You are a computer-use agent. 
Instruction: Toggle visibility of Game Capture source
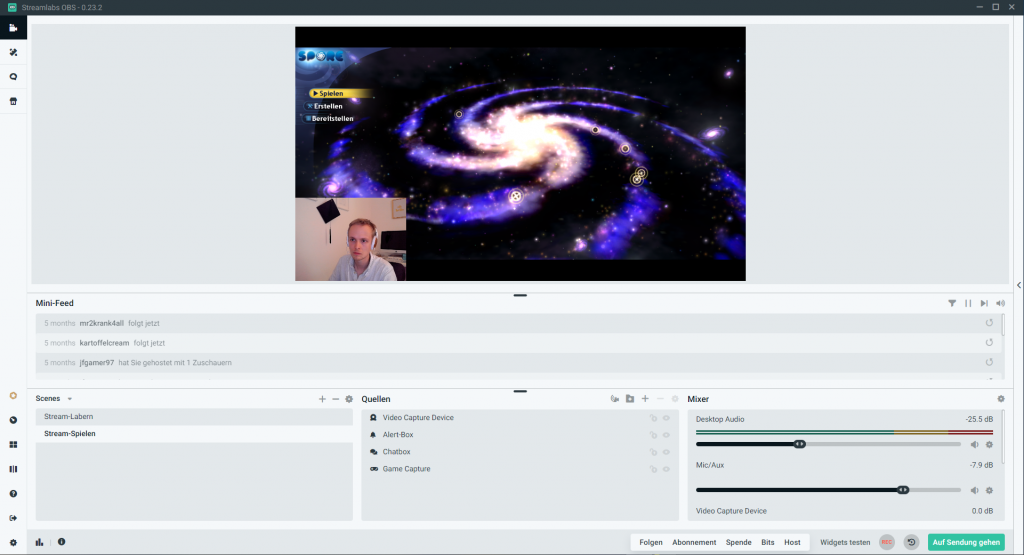tap(666, 469)
